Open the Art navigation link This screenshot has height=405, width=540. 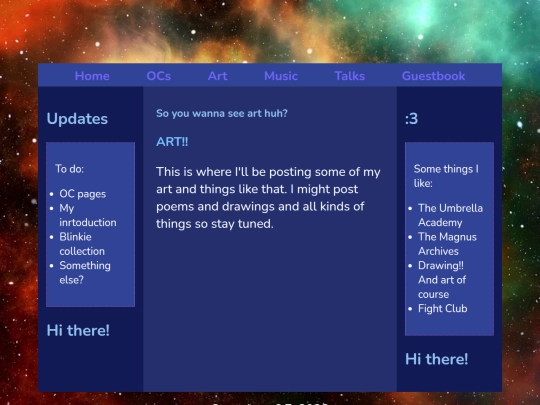click(x=217, y=76)
